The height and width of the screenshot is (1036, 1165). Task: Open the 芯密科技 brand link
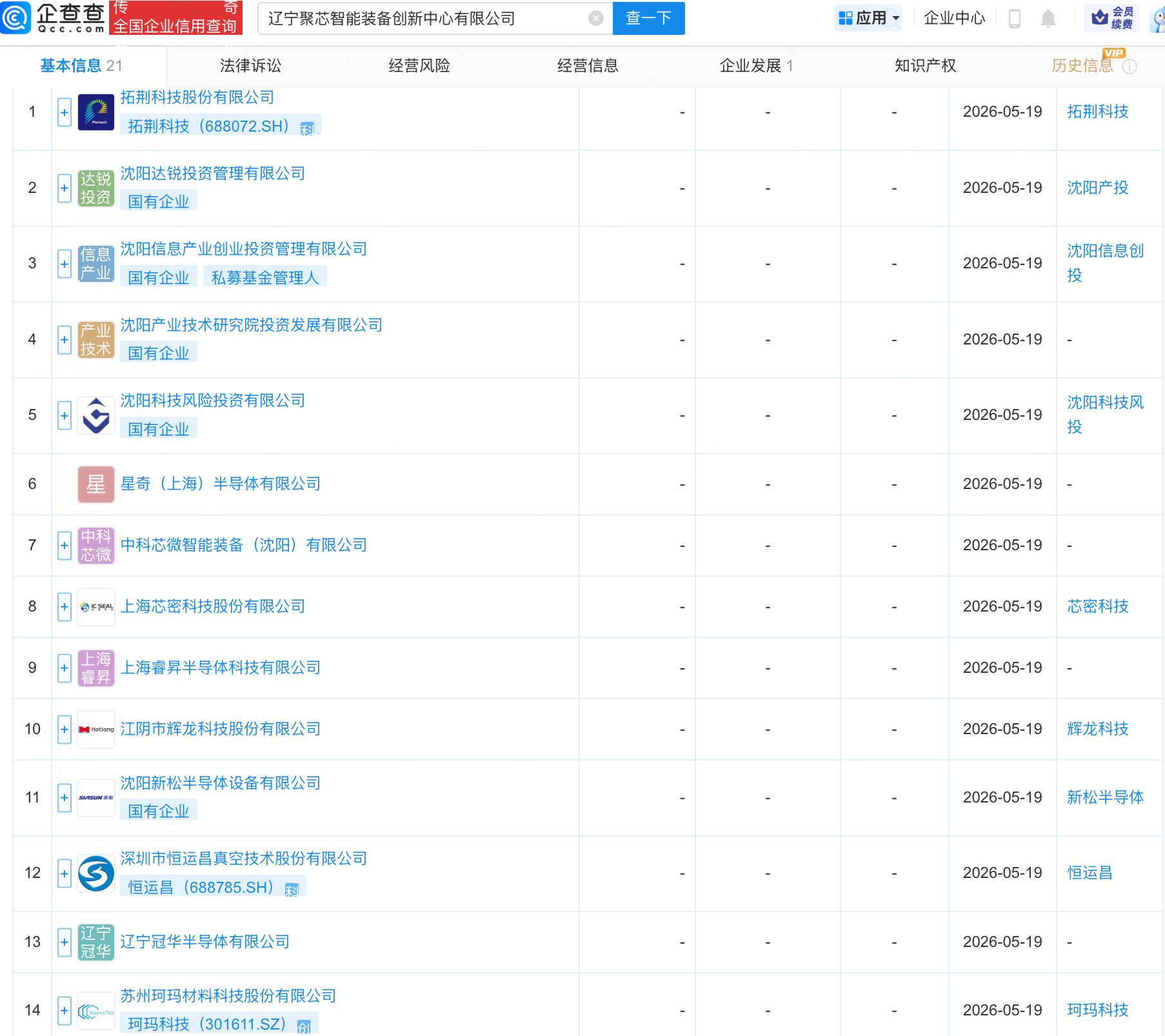pyautogui.click(x=1098, y=606)
